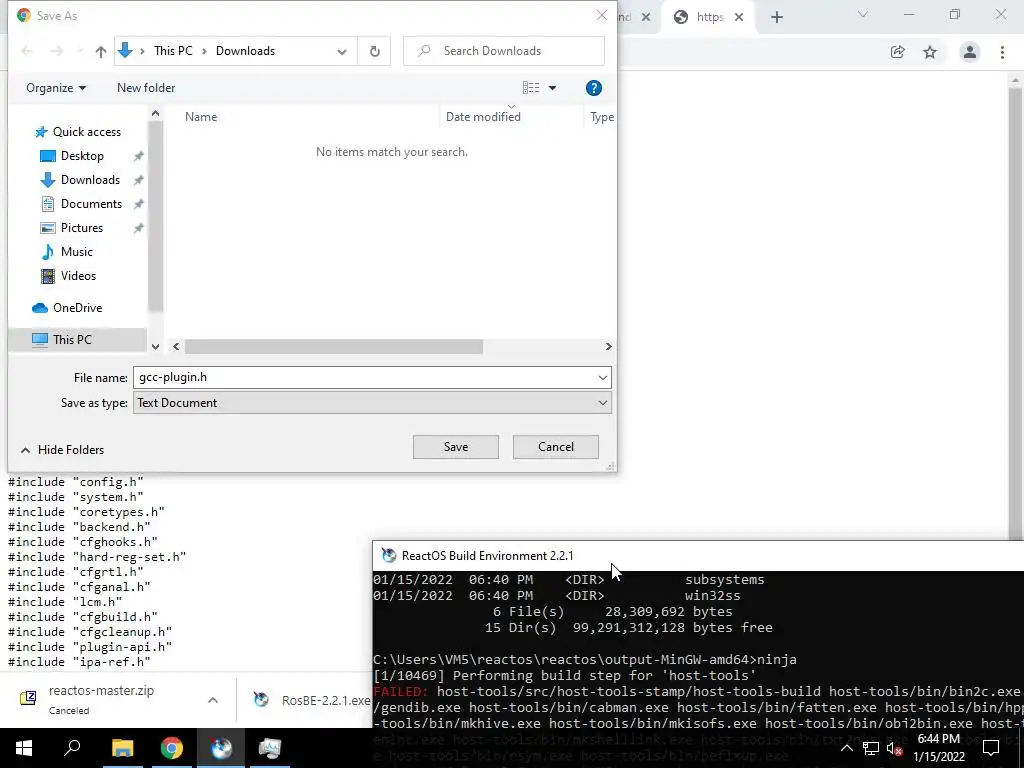The image size is (1024, 768).
Task: Pin icon next to Desktop in sidebar
Action: coord(138,156)
